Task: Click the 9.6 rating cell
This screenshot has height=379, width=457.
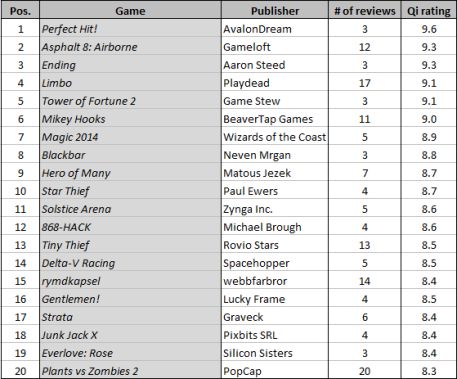Action: pyautogui.click(x=429, y=29)
